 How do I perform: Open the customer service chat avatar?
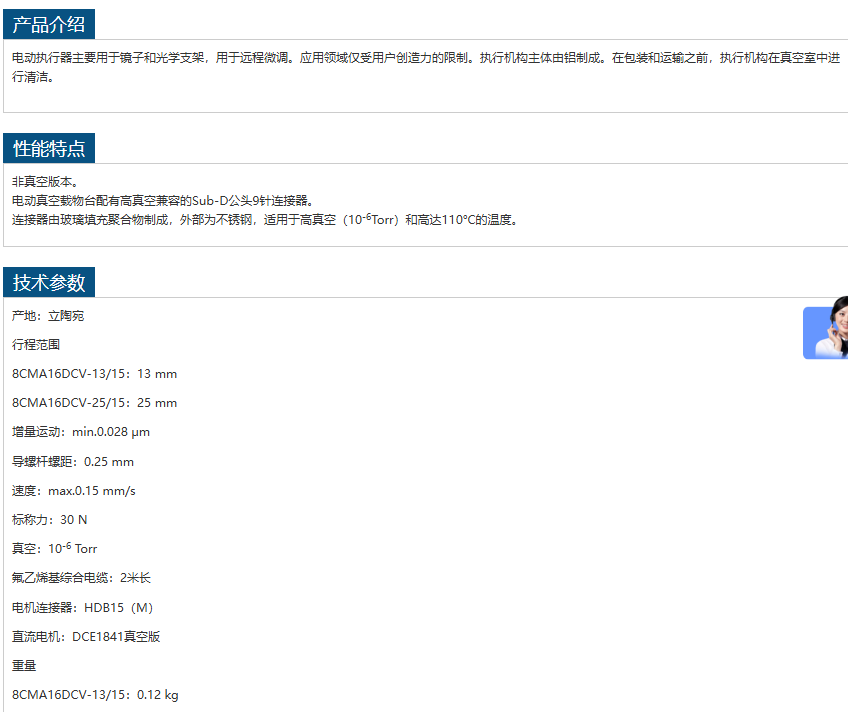(x=827, y=332)
